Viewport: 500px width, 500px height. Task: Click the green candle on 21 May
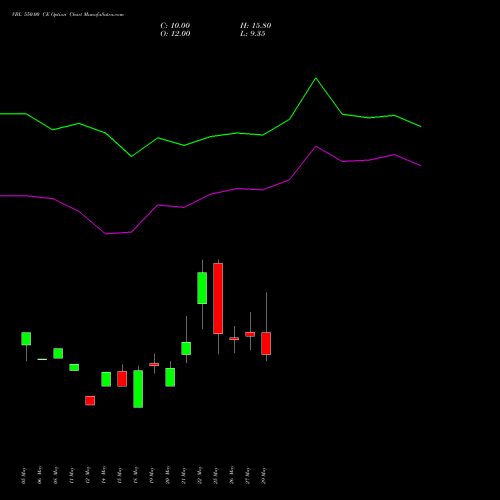tap(186, 348)
